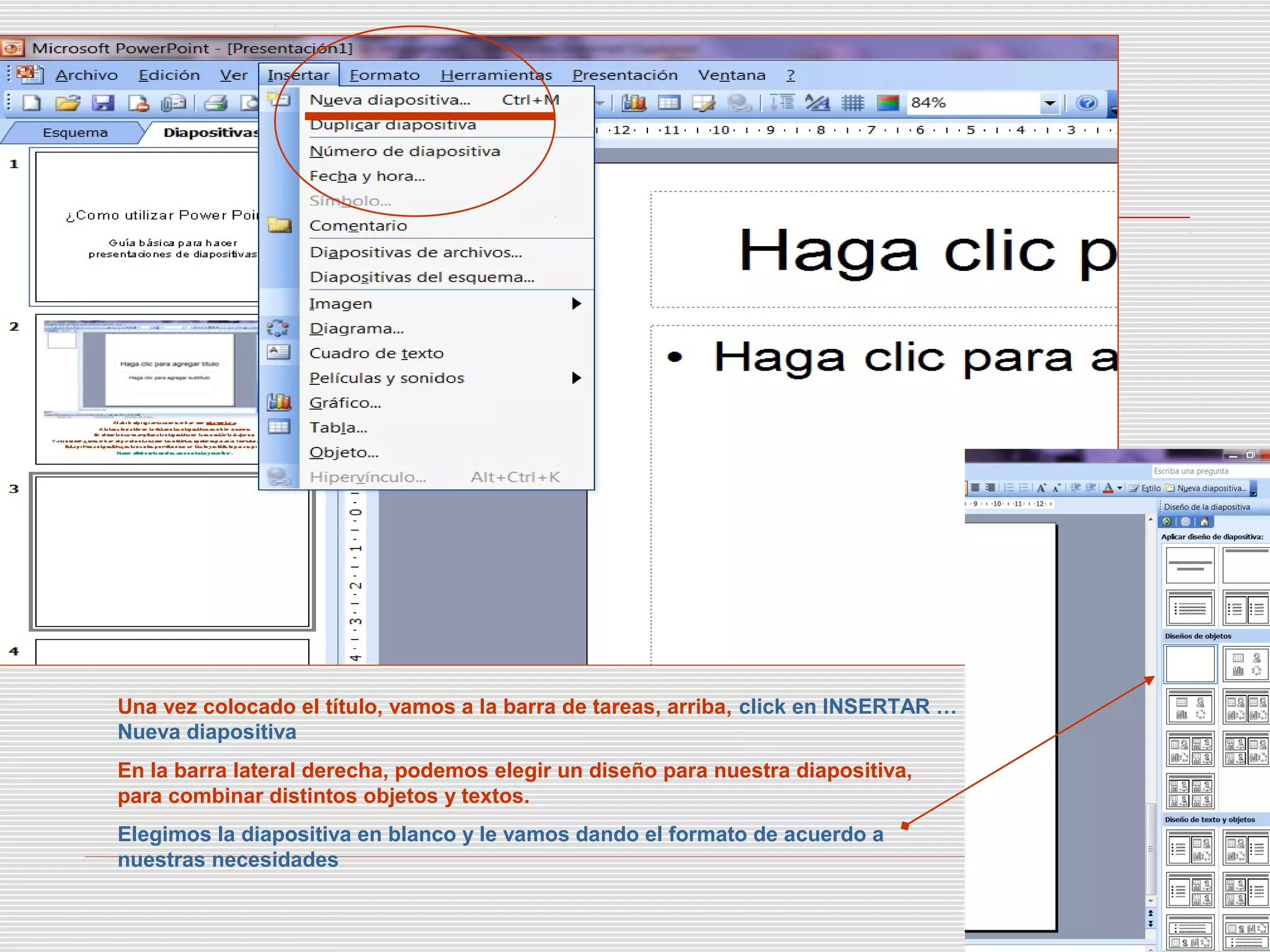Click the Save floppy disk icon

pos(103,103)
